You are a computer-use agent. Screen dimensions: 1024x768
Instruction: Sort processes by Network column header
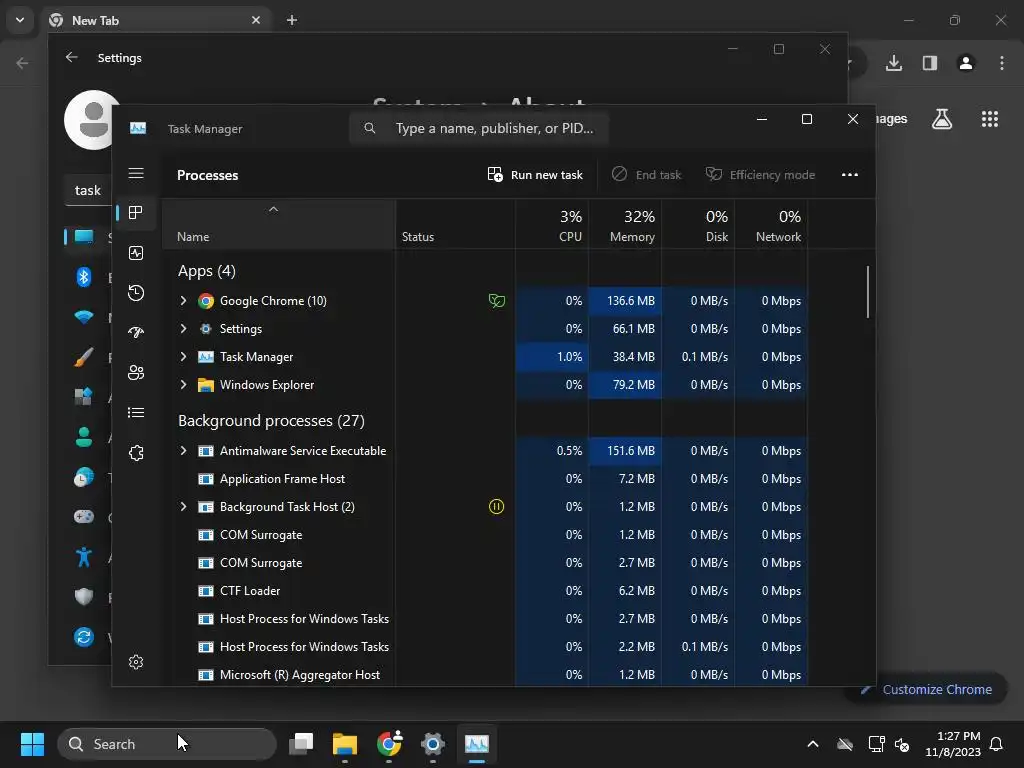click(771, 224)
